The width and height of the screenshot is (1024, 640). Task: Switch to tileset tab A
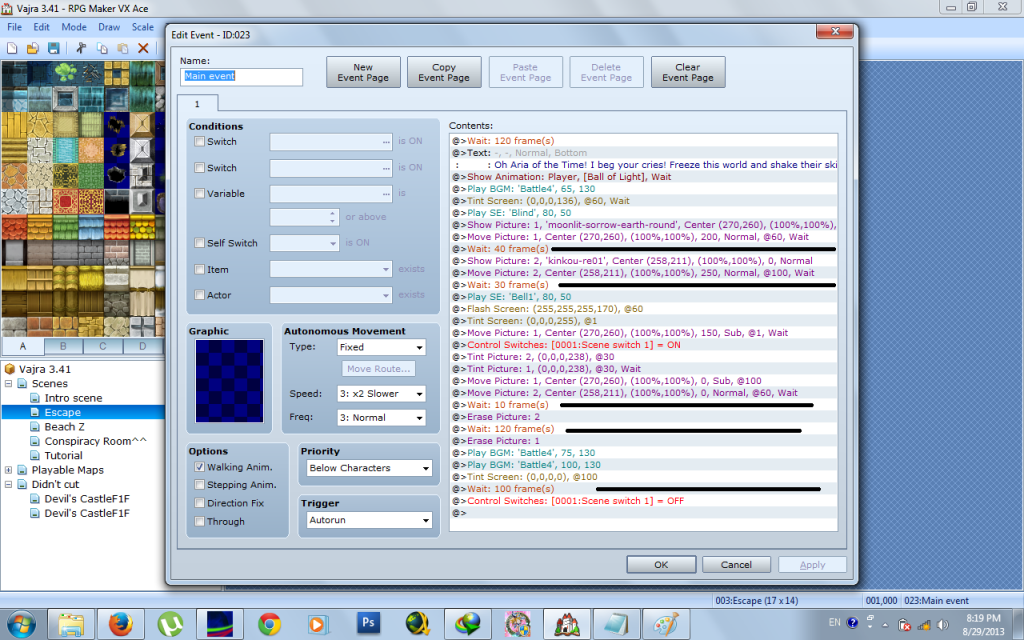tap(24, 346)
